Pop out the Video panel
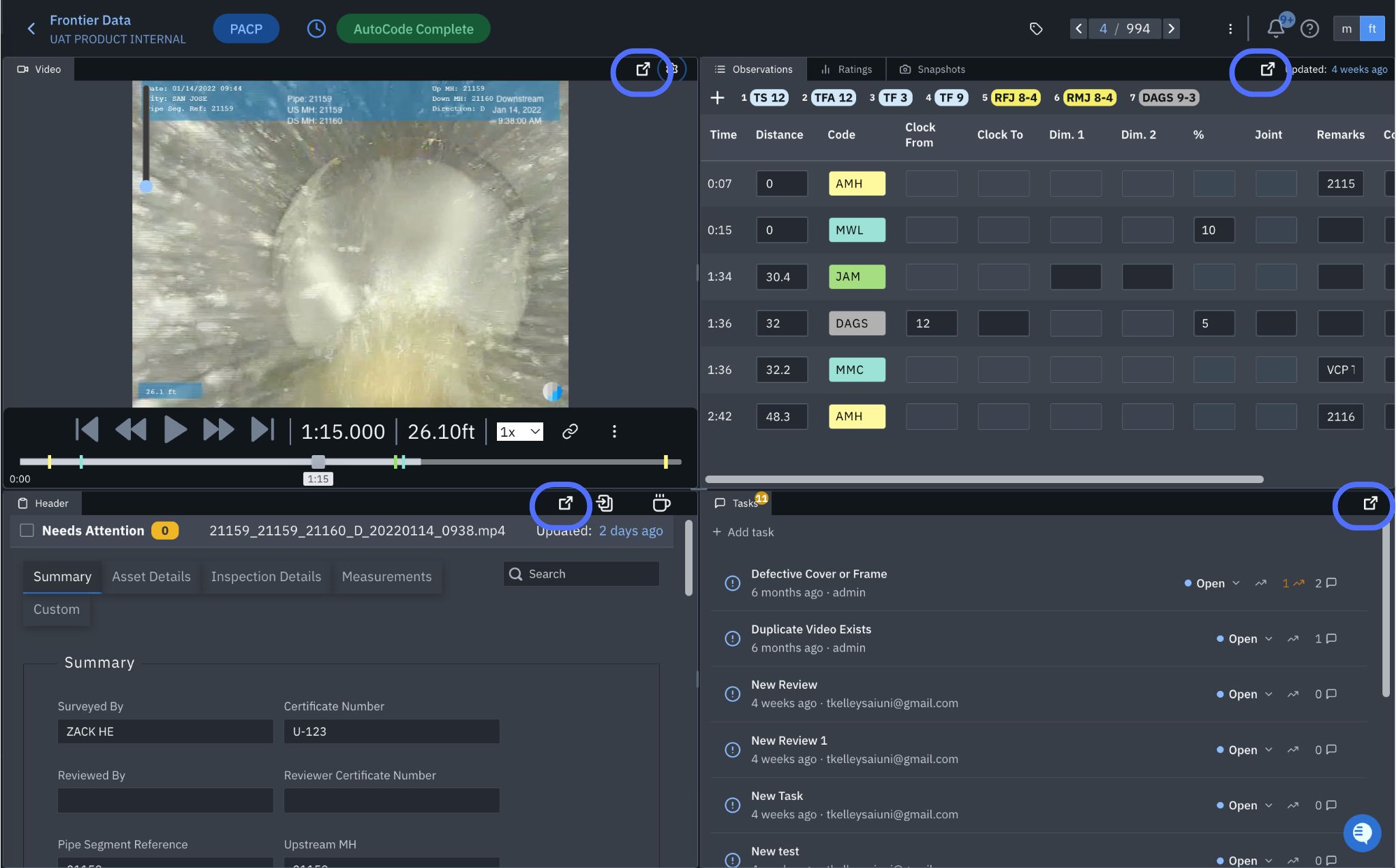 pyautogui.click(x=642, y=69)
